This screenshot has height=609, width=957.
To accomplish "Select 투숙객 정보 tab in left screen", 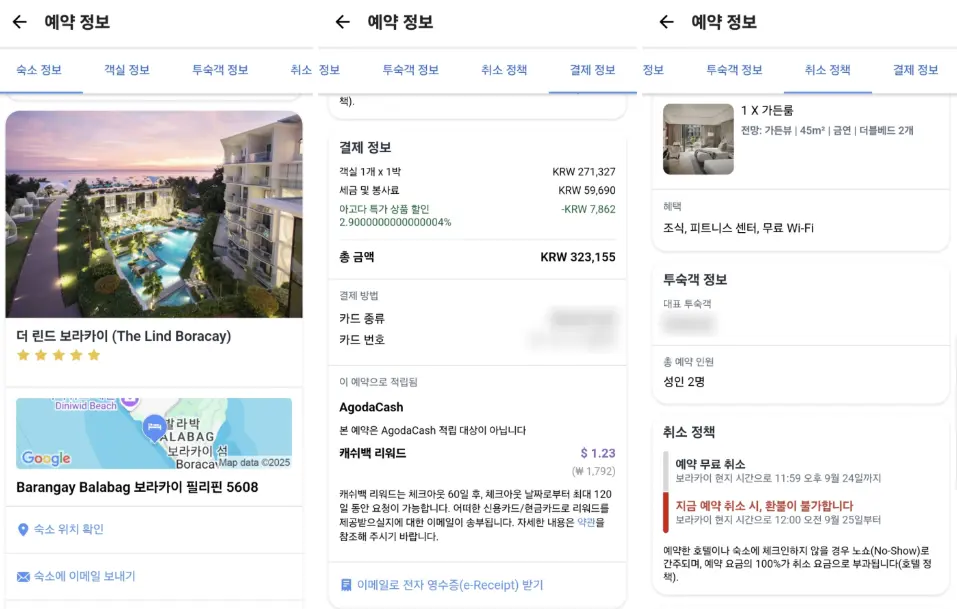I will click(220, 70).
